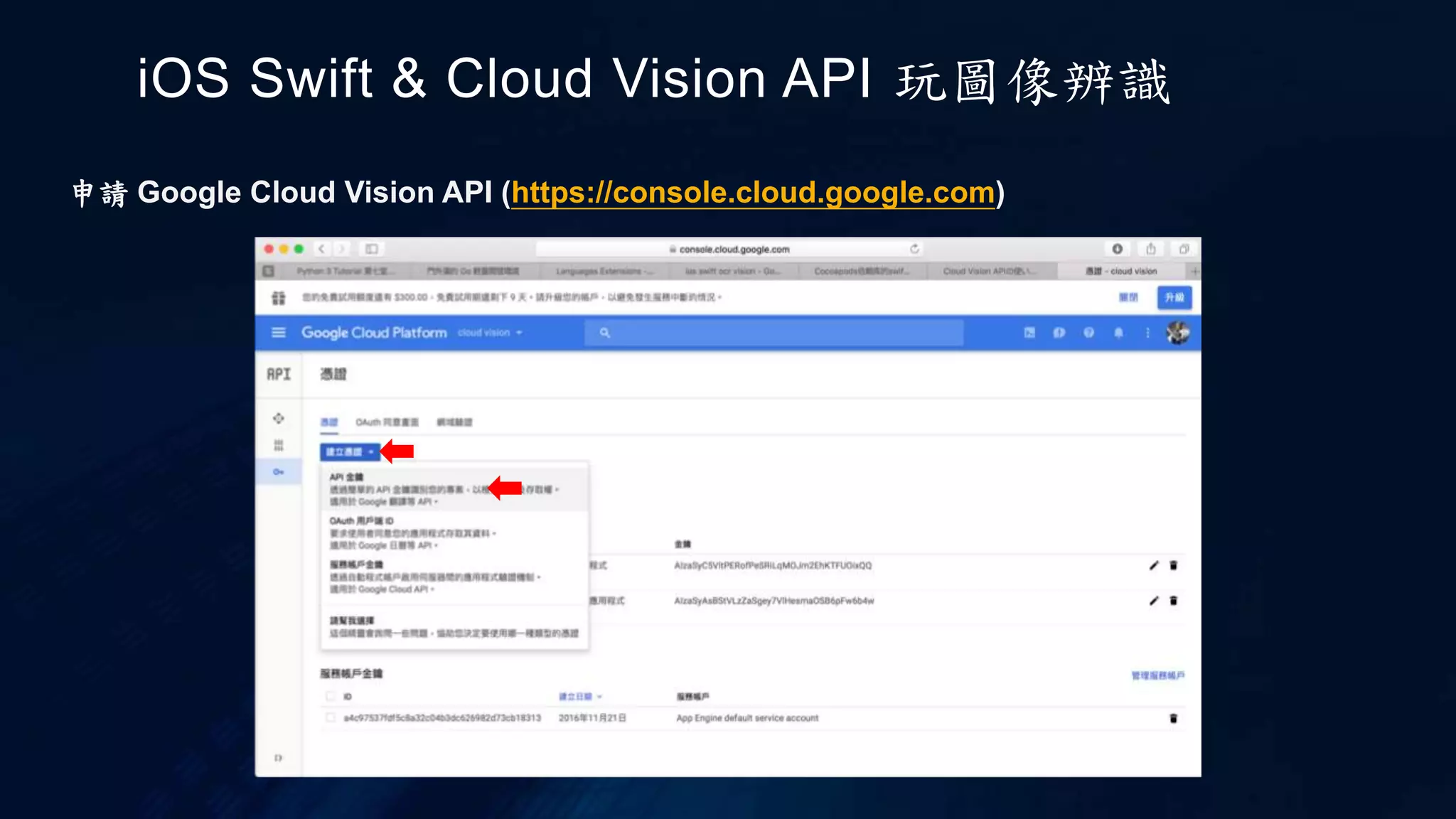The width and height of the screenshot is (1456, 819).
Task: Choose the 'API' key menu option
Action: pos(455,489)
